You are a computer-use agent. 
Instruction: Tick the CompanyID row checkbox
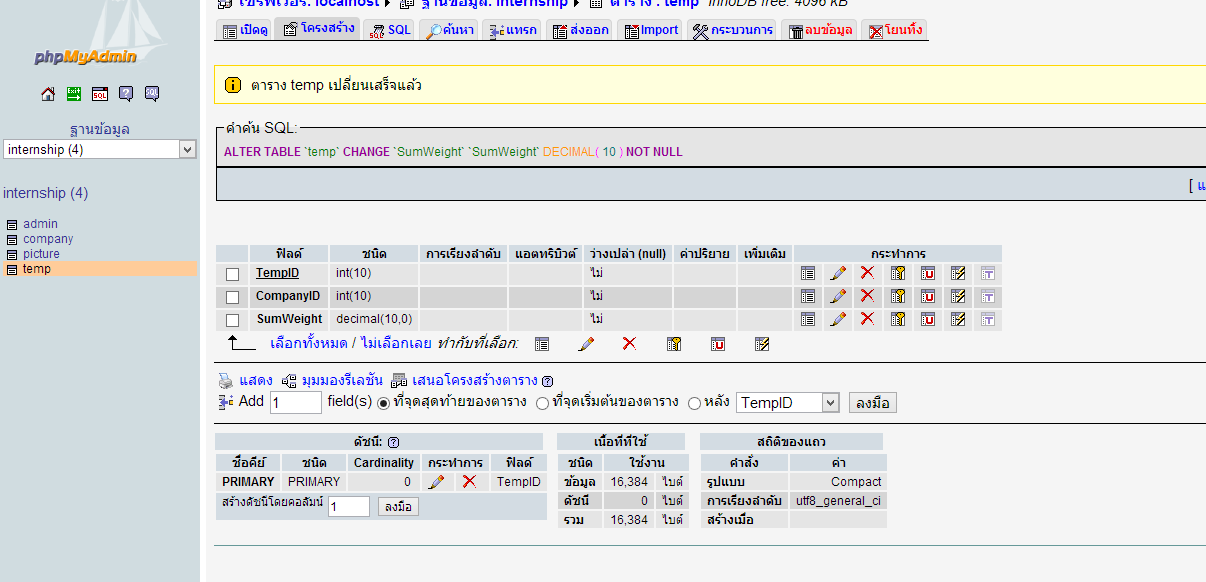coord(233,297)
